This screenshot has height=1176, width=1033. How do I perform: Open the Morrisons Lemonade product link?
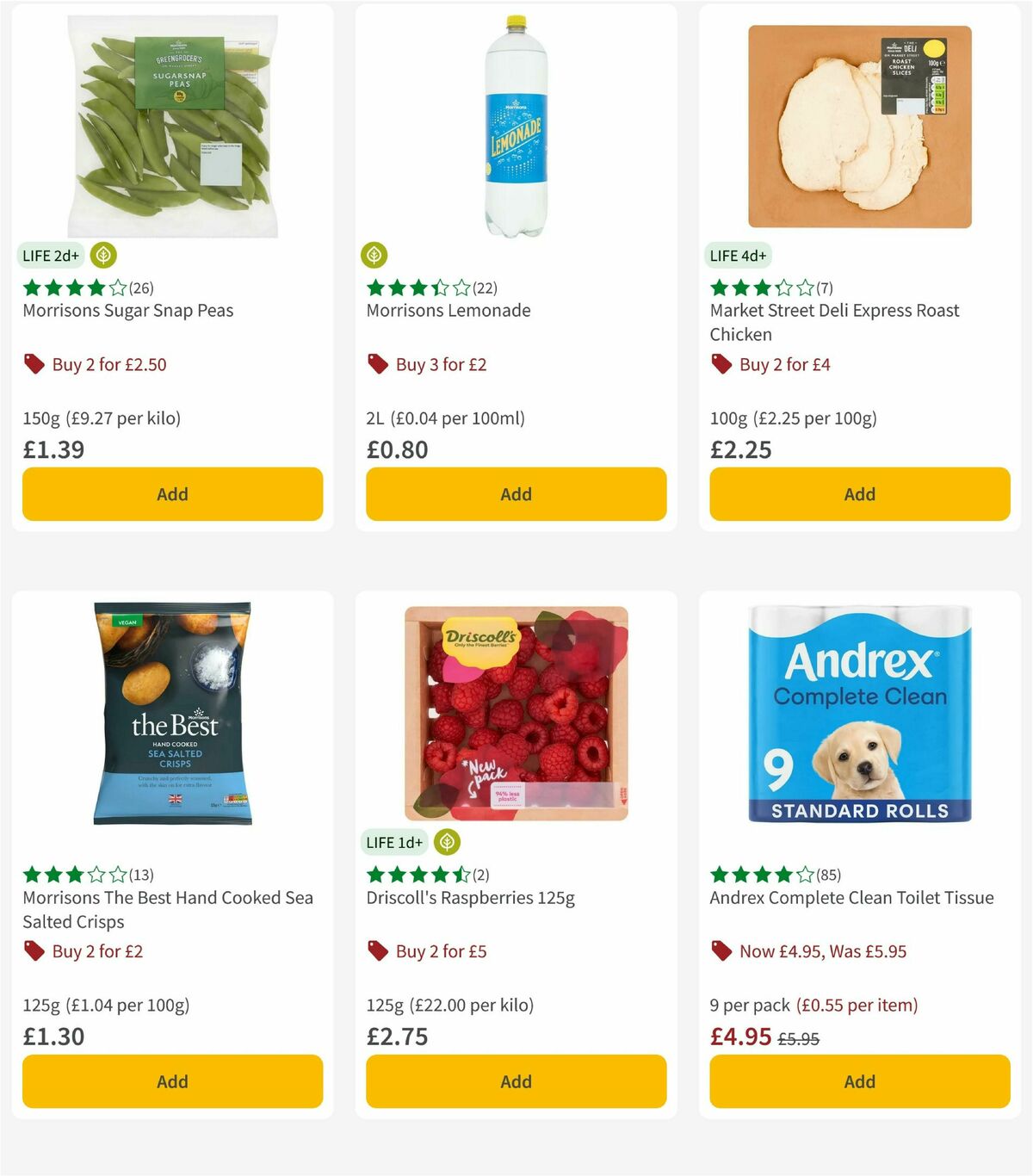(x=449, y=311)
